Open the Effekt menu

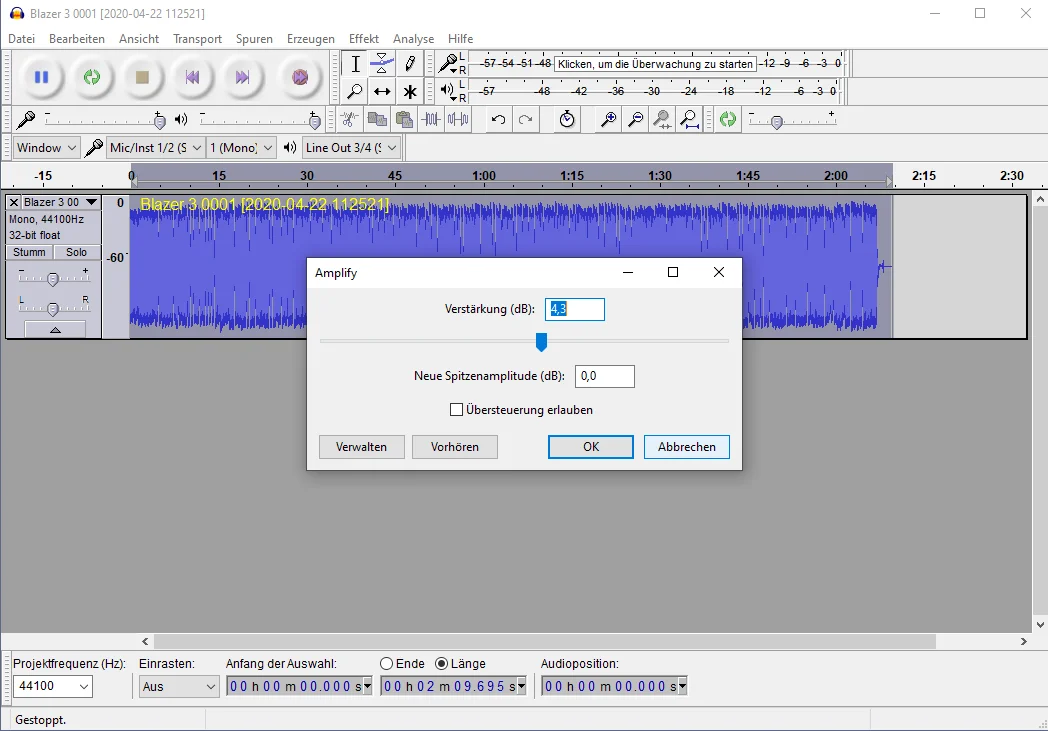pos(363,39)
